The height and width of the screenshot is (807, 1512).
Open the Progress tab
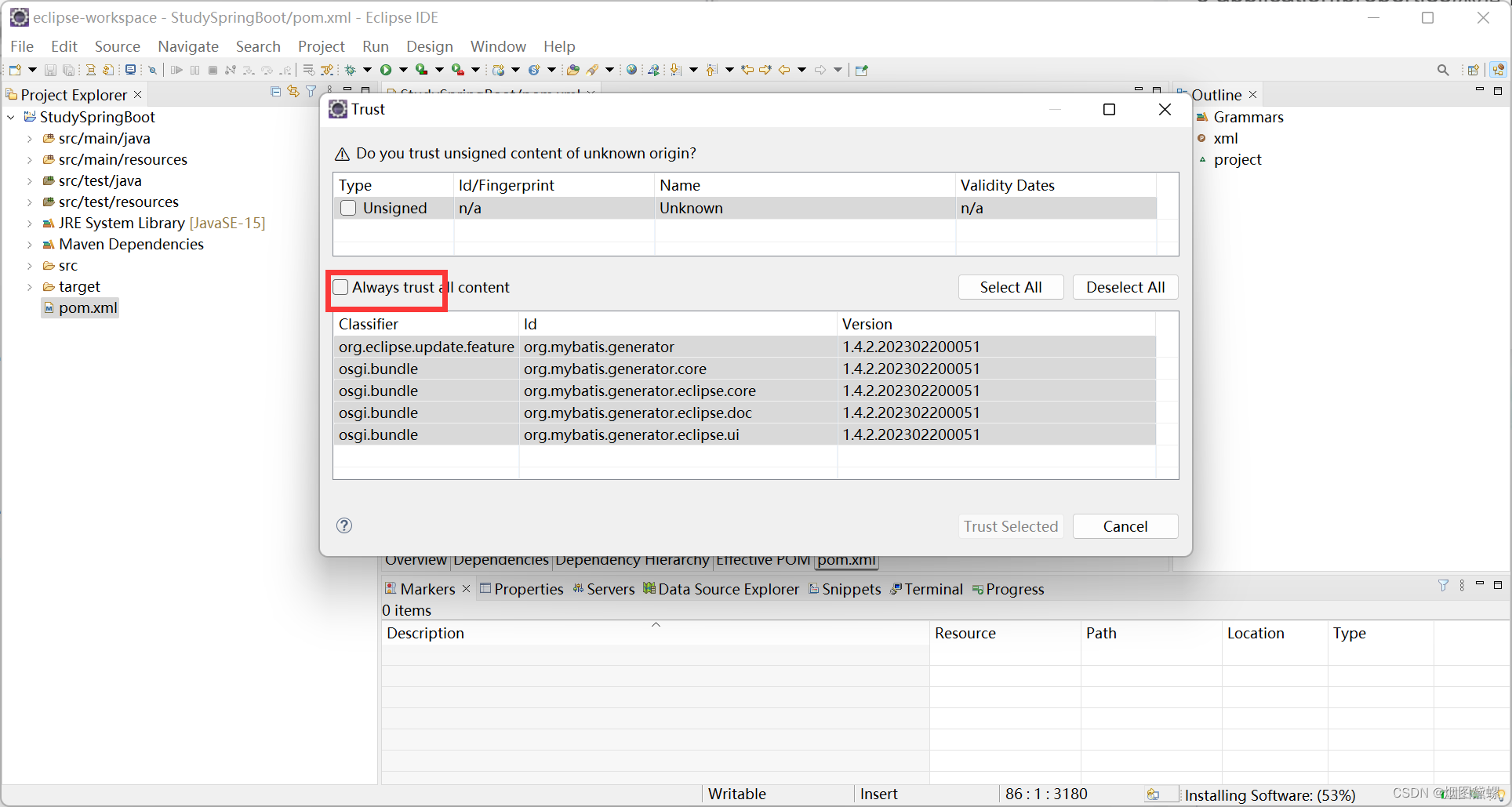(x=1009, y=589)
